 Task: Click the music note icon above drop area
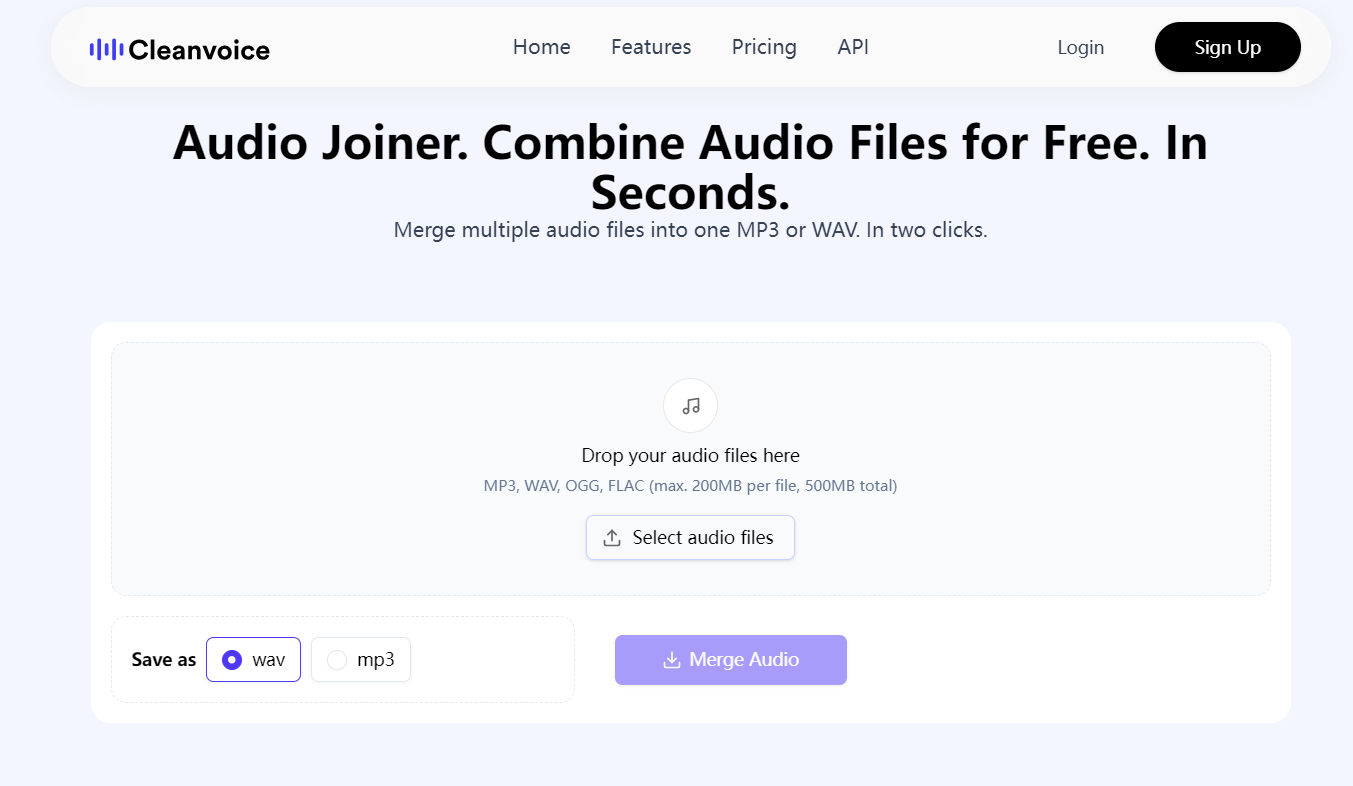[x=690, y=405]
